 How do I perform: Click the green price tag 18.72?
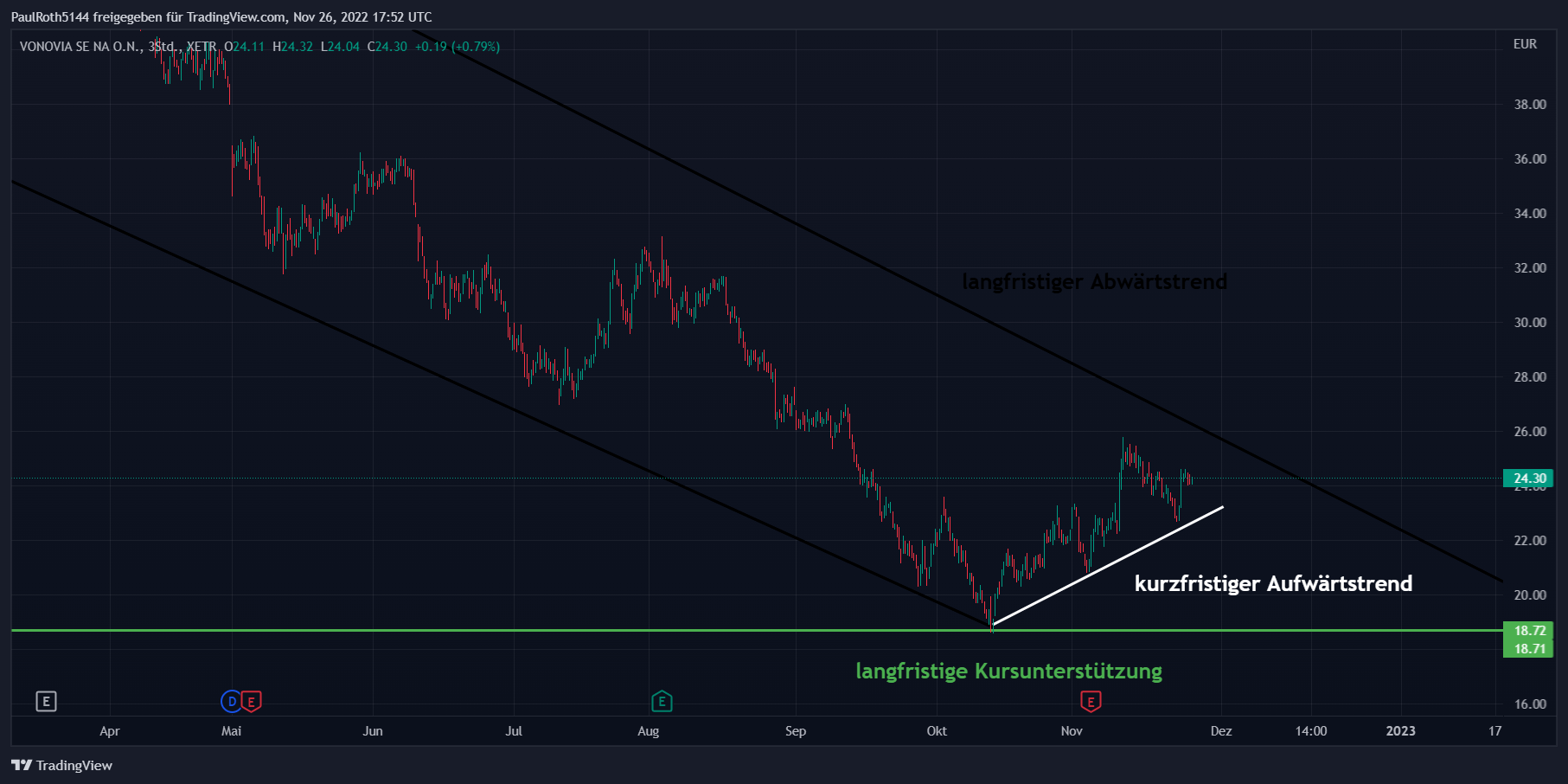click(x=1528, y=631)
